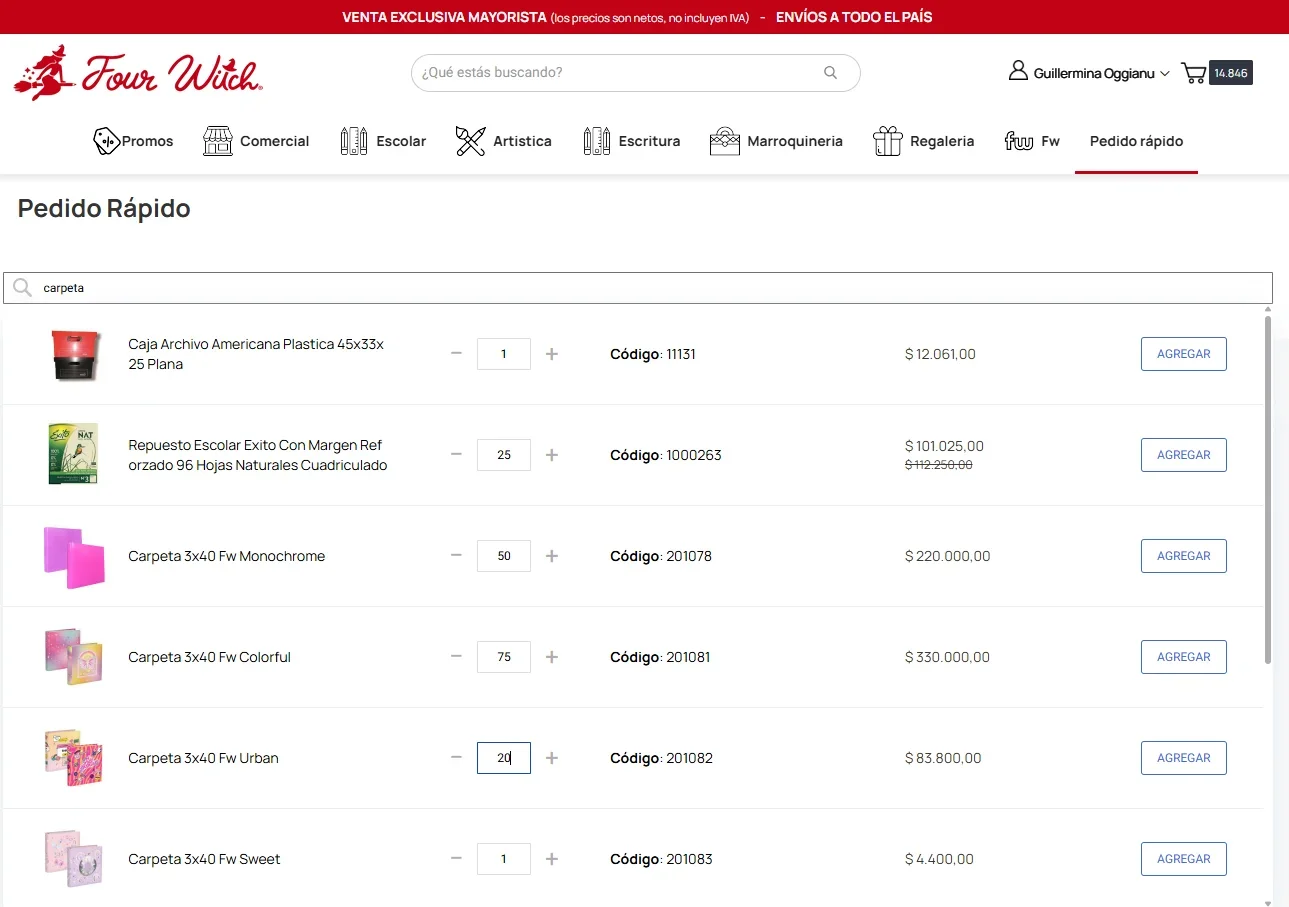Click the Four Witch logo
The image size is (1289, 907).
(138, 73)
